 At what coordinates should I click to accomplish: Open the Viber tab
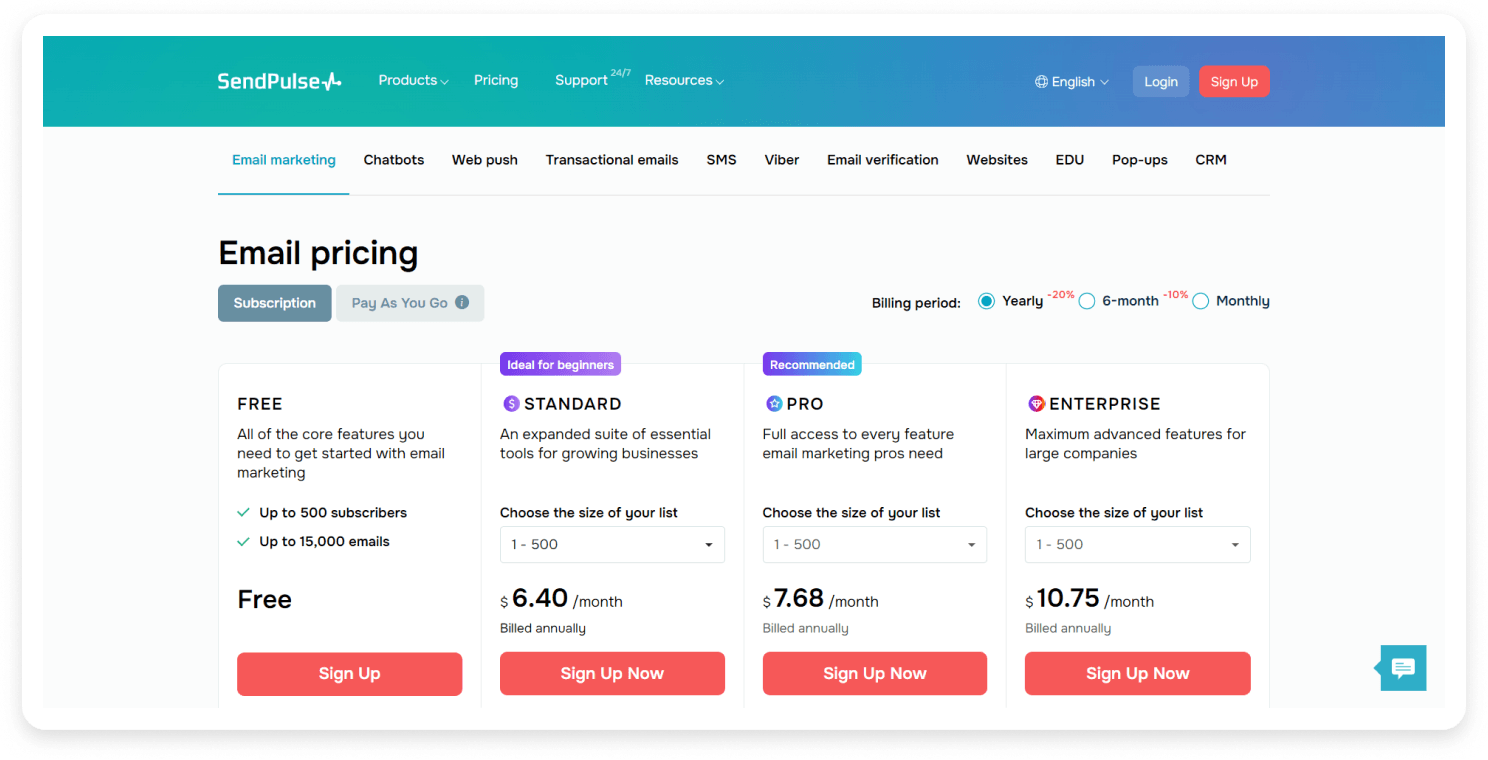782,160
